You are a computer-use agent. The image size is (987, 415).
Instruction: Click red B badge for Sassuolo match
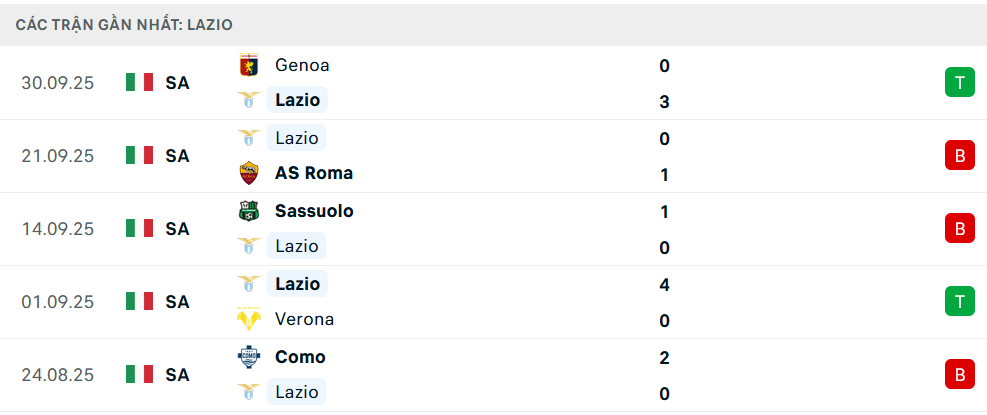959,228
